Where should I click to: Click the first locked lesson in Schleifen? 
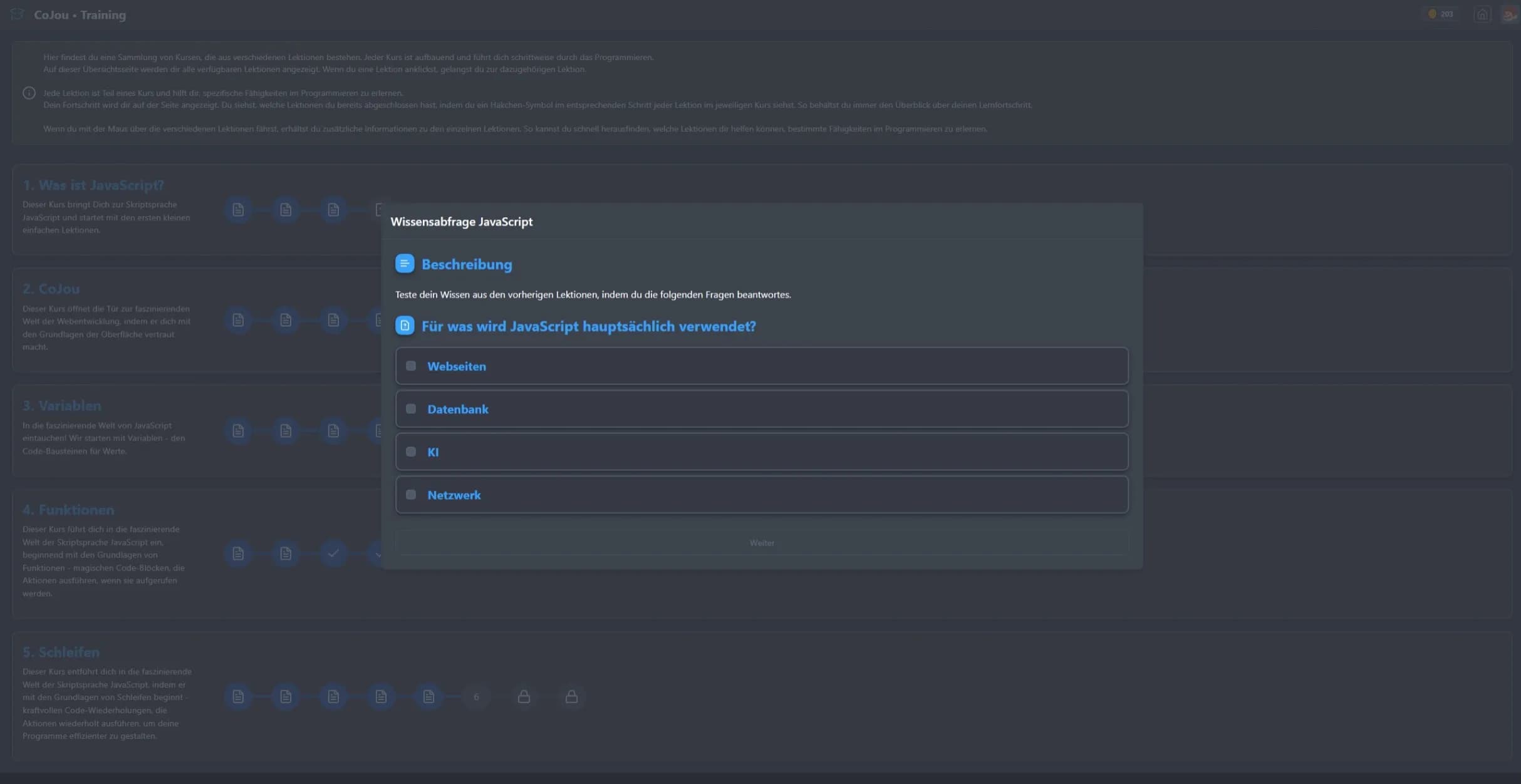[x=524, y=696]
